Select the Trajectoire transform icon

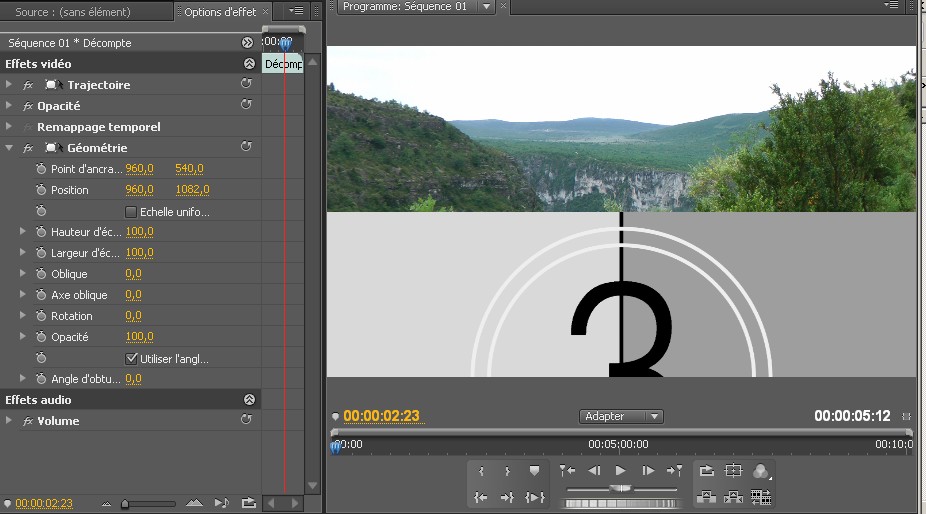click(x=54, y=84)
